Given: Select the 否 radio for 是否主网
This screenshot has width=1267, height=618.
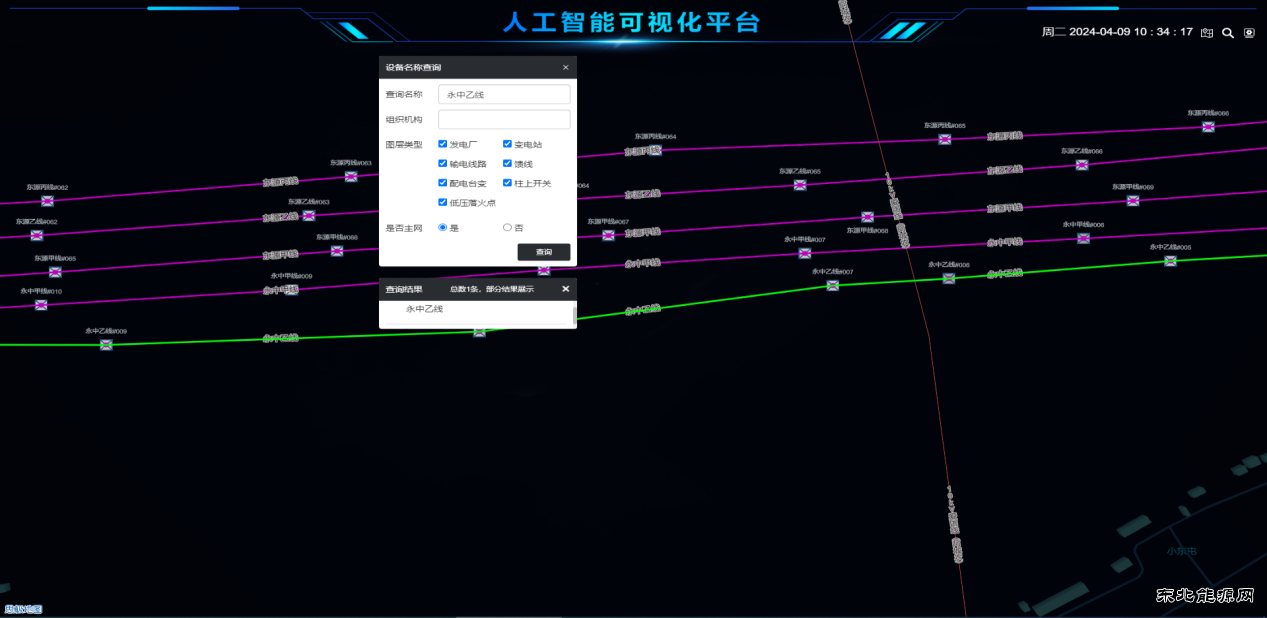Looking at the screenshot, I should [x=507, y=228].
